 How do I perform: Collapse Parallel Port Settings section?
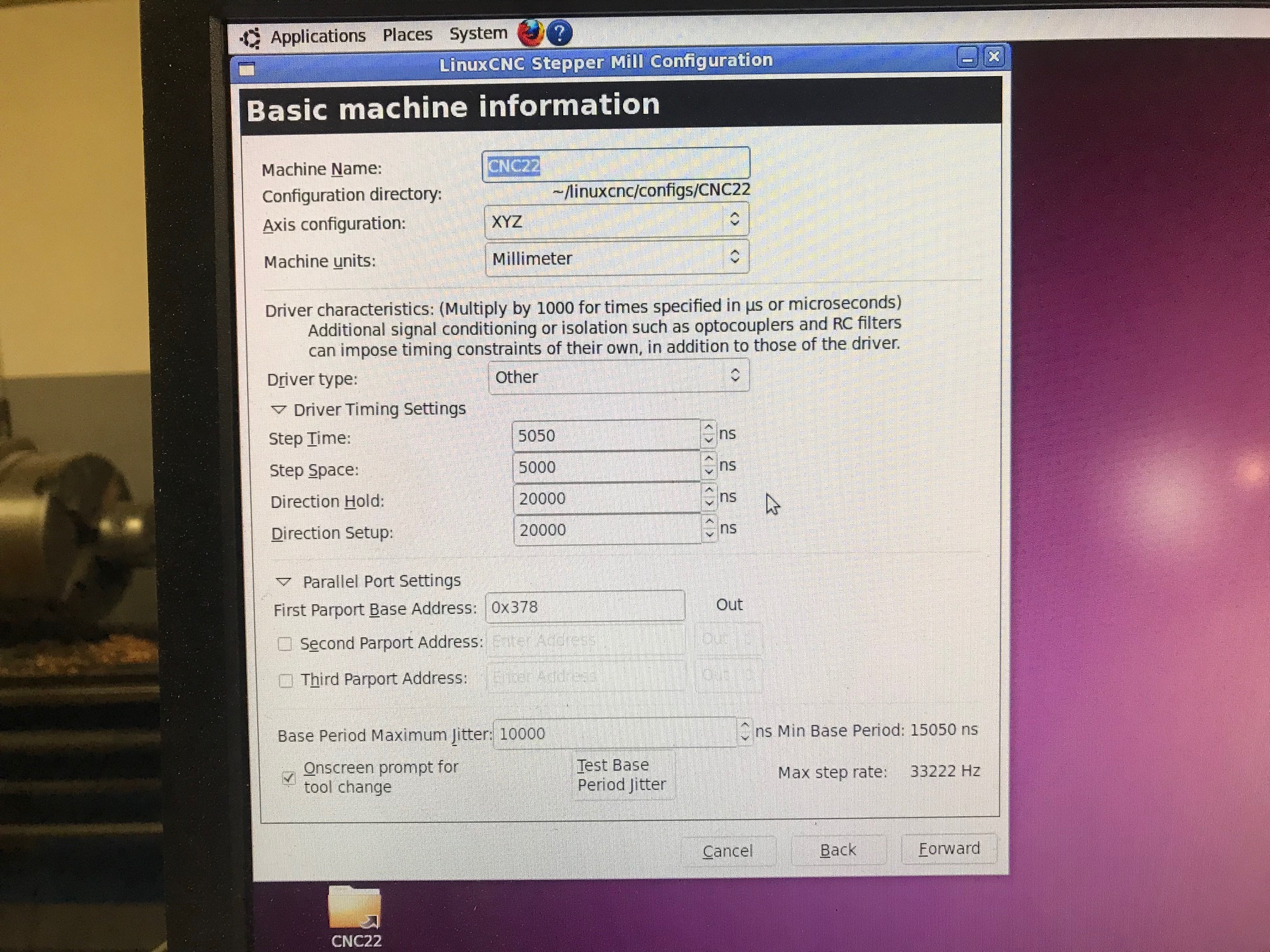(x=283, y=582)
